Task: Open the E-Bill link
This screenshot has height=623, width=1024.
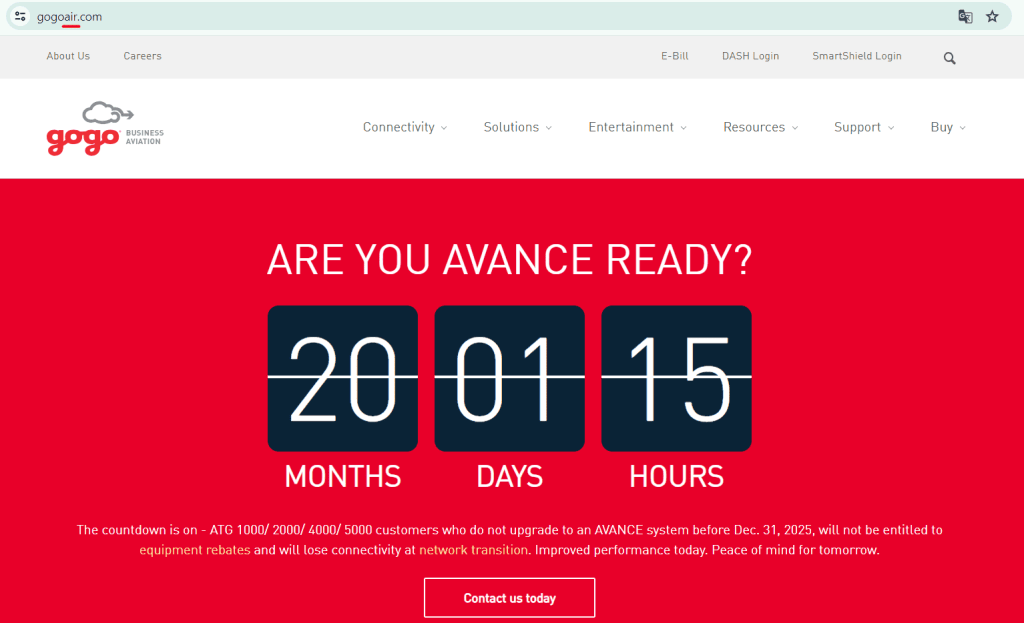Action: point(675,56)
